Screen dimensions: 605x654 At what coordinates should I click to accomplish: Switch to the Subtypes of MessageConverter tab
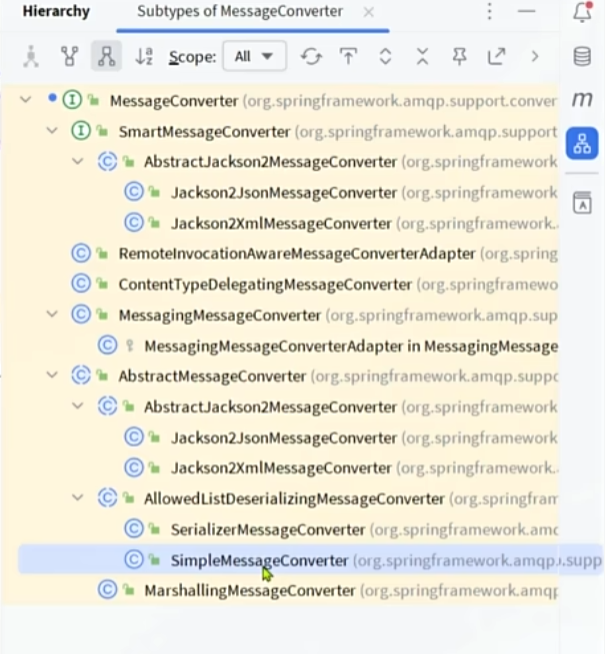[x=240, y=11]
